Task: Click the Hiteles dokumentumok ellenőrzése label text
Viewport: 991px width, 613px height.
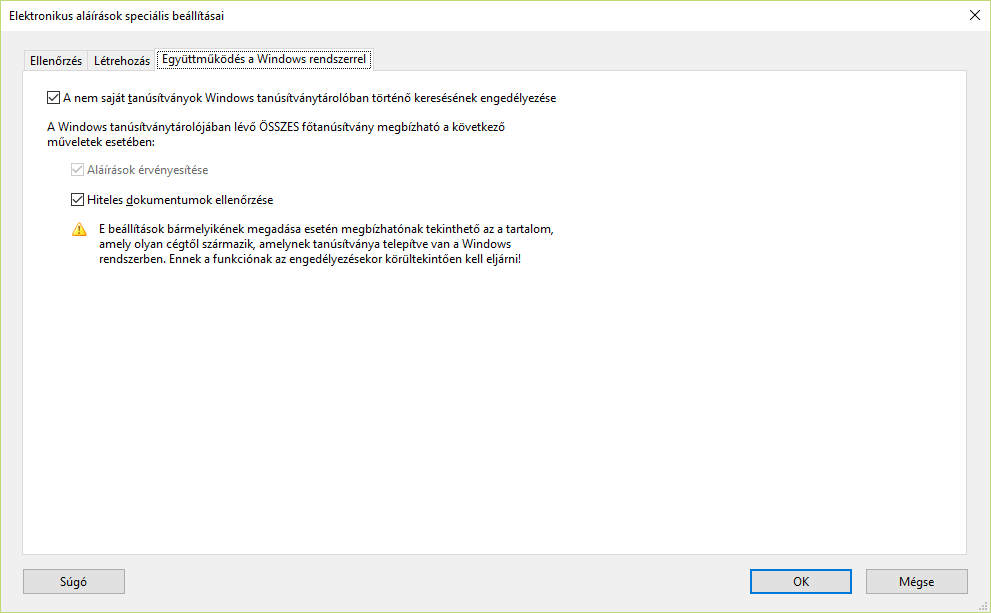Action: (x=180, y=200)
